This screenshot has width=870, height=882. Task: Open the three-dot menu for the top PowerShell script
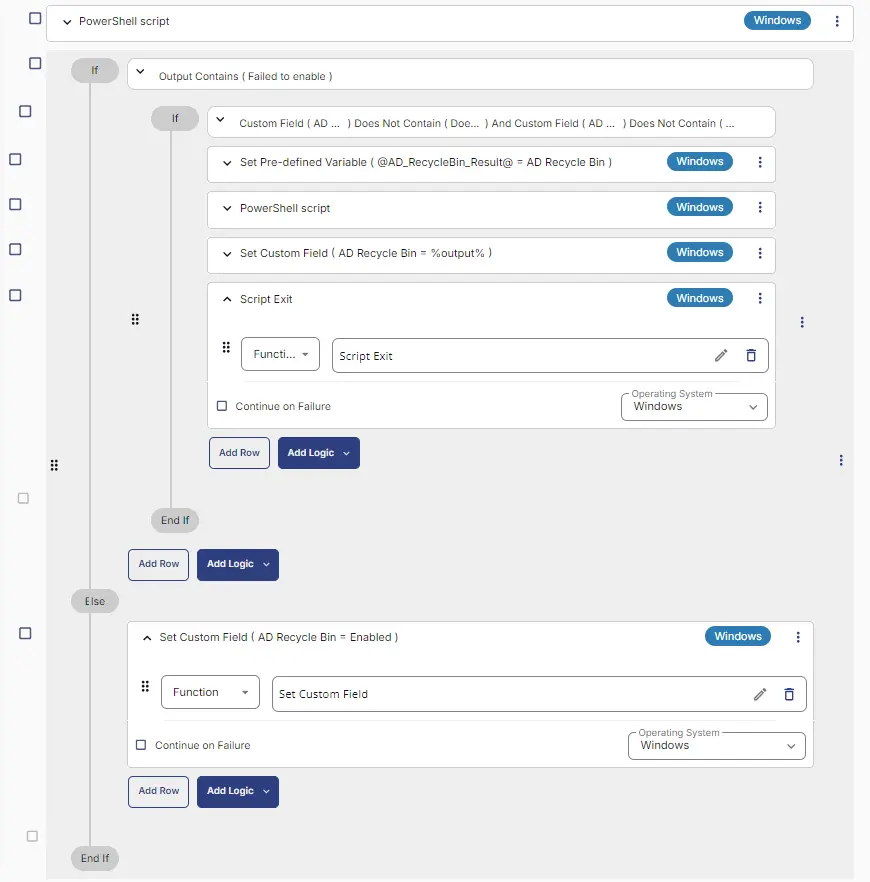coord(837,21)
